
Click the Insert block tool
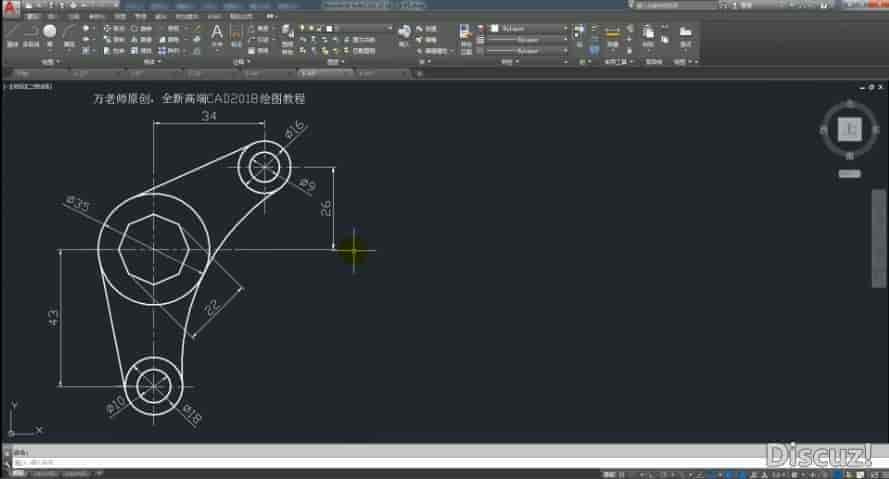click(x=404, y=35)
